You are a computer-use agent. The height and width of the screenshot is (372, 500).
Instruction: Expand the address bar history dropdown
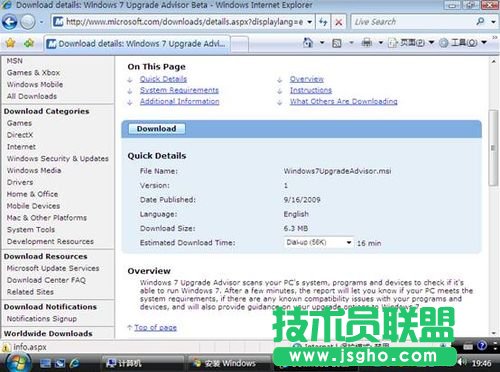tap(310, 22)
